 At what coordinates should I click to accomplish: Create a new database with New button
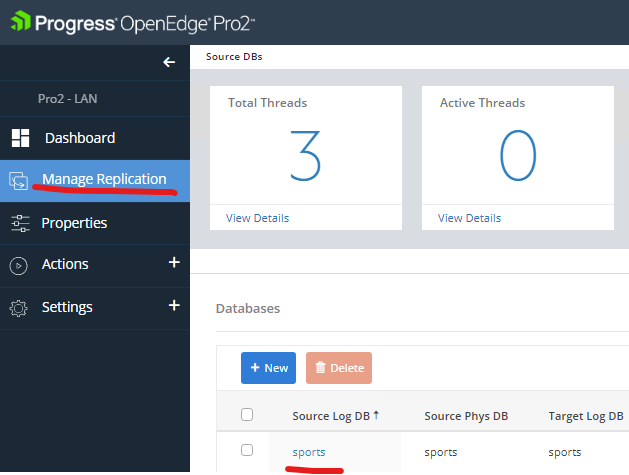tap(268, 368)
